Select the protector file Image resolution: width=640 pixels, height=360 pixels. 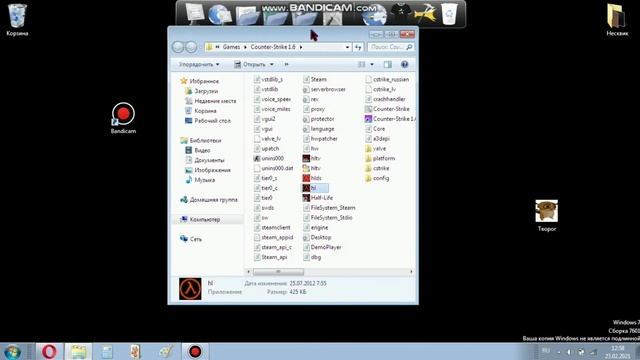click(x=318, y=119)
